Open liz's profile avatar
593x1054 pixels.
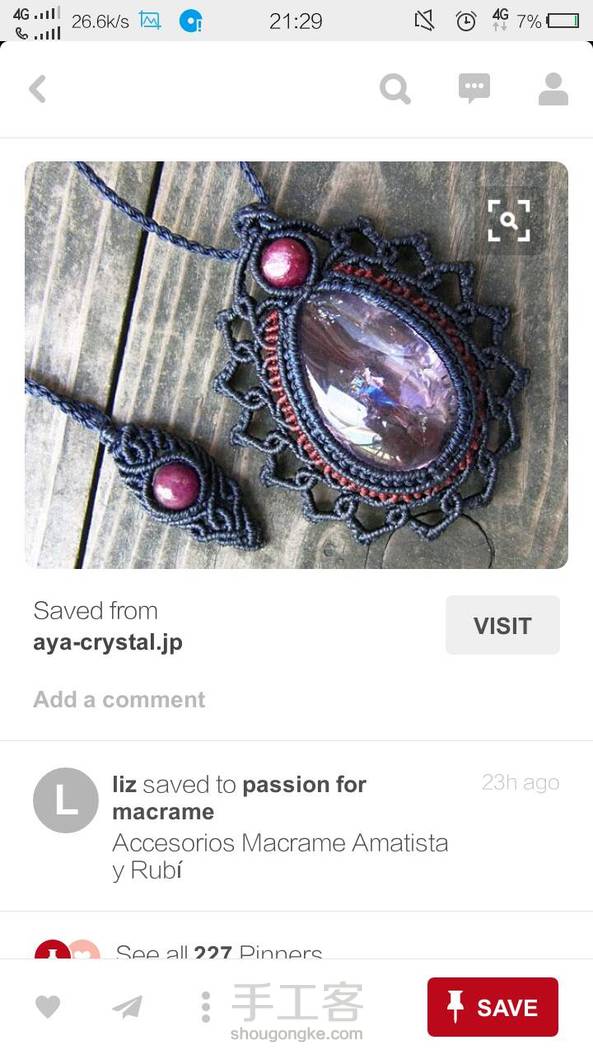(66, 801)
